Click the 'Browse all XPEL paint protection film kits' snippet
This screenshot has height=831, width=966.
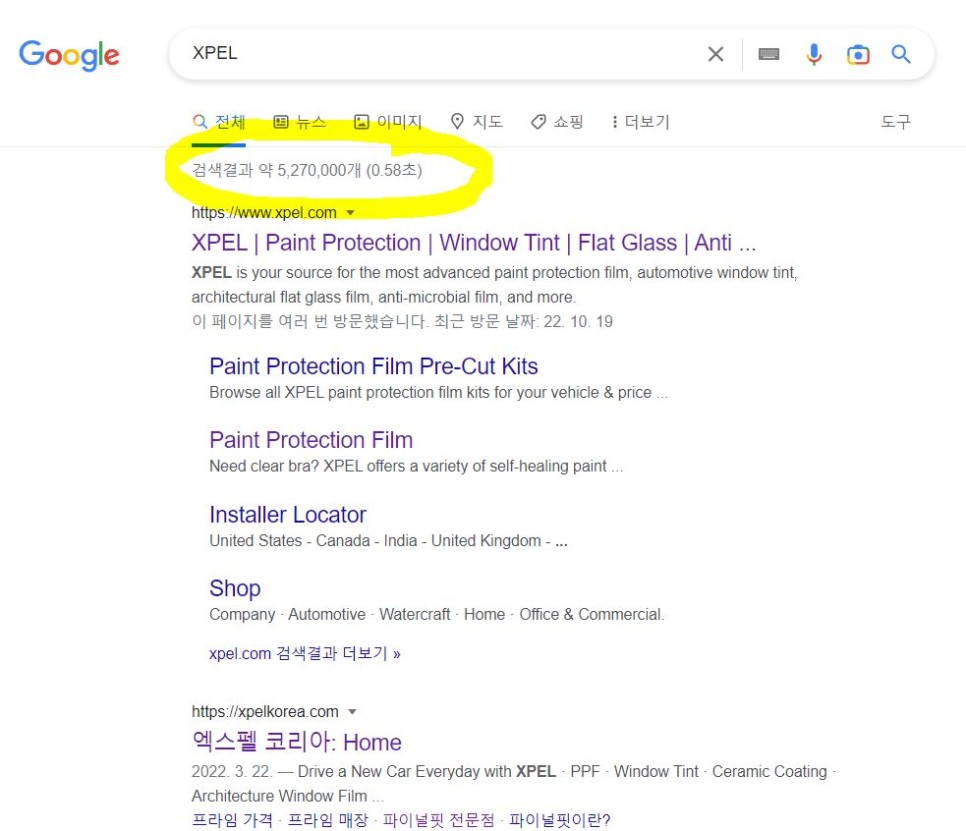point(439,392)
